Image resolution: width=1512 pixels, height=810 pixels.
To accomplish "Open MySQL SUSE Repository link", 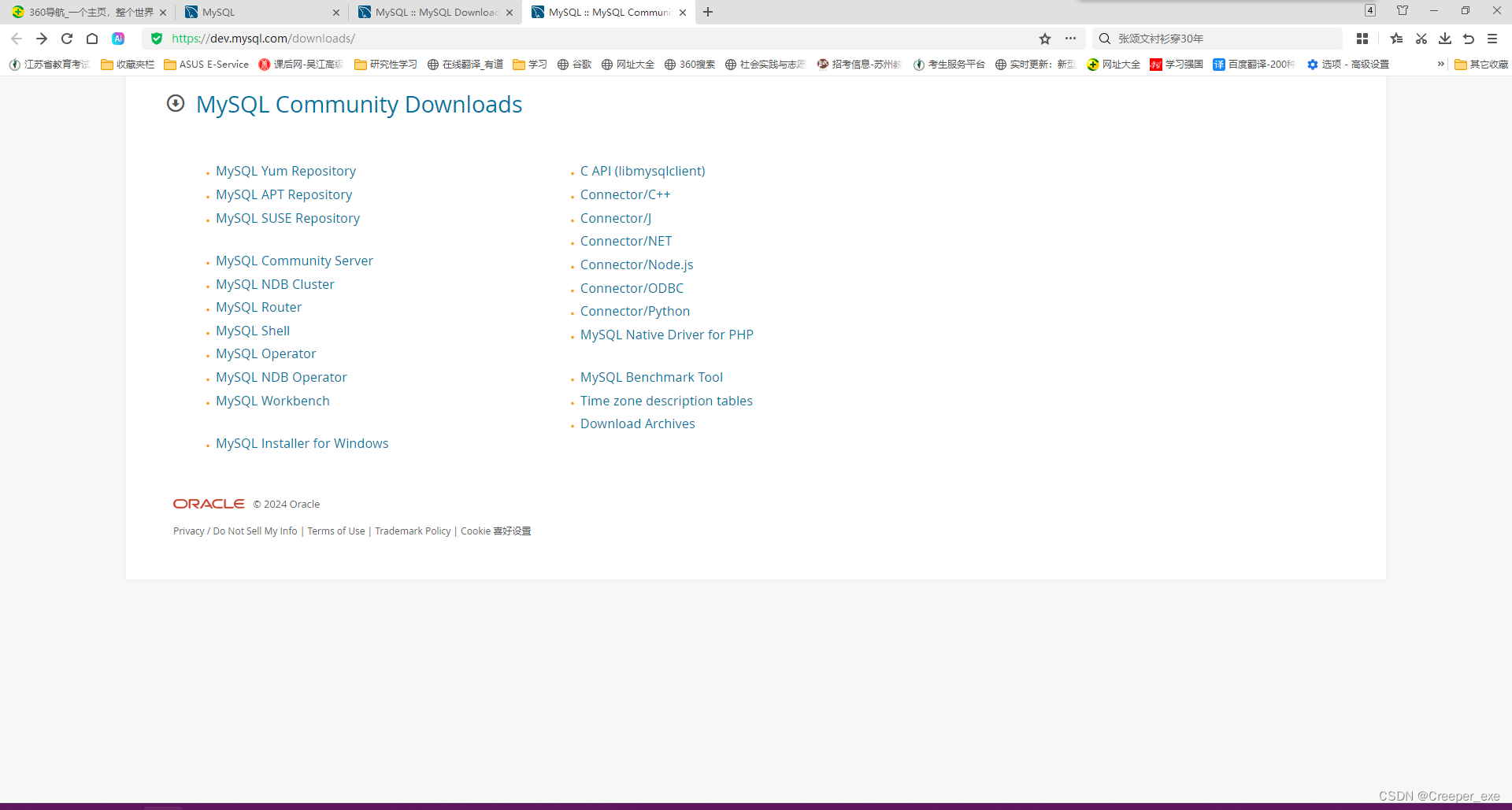I will click(x=287, y=218).
